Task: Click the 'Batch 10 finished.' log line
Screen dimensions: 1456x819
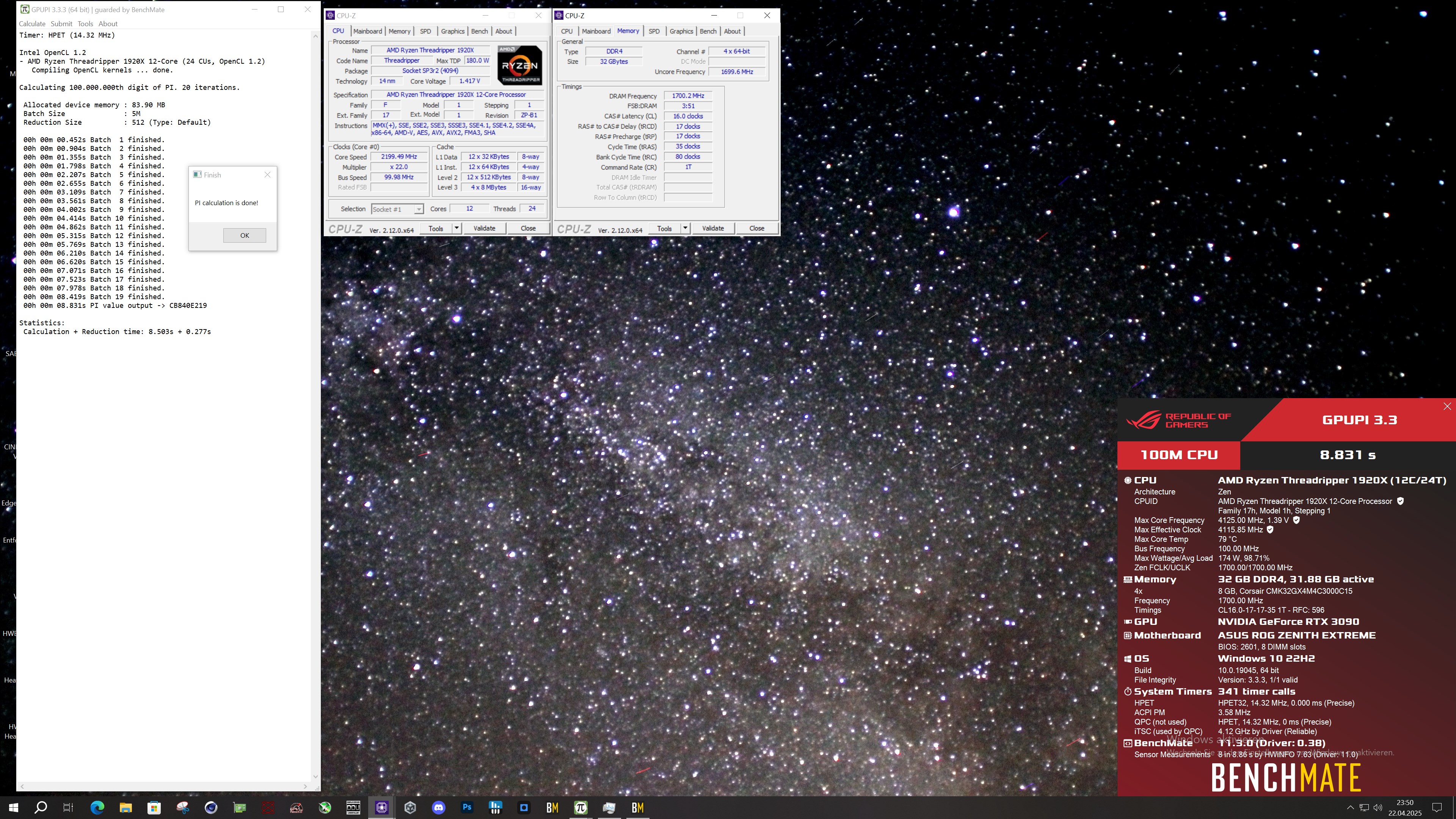Action: (x=94, y=218)
